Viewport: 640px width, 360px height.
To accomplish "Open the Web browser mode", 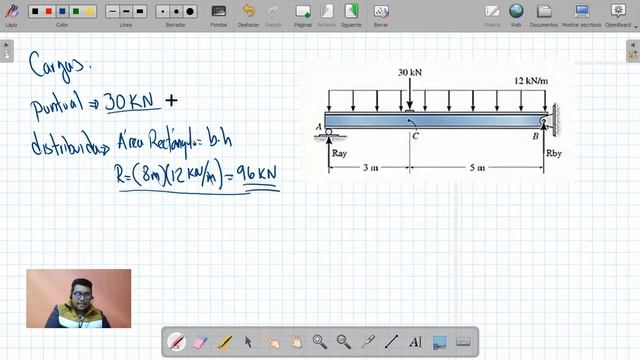I will pyautogui.click(x=516, y=11).
